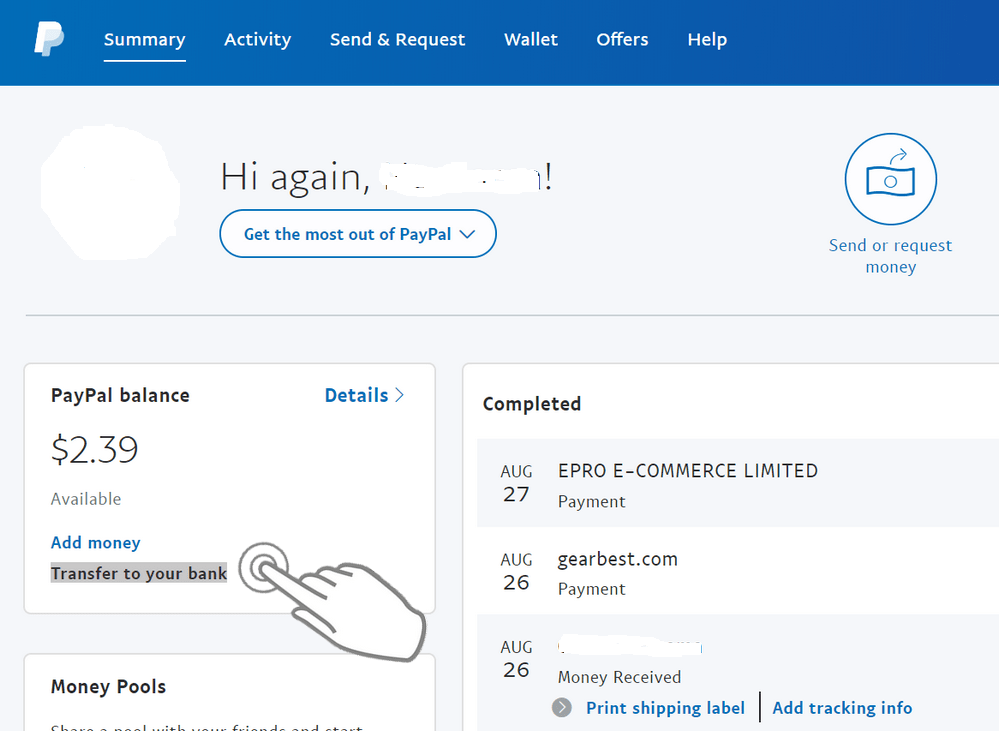Click the Completed section heading

(x=532, y=403)
